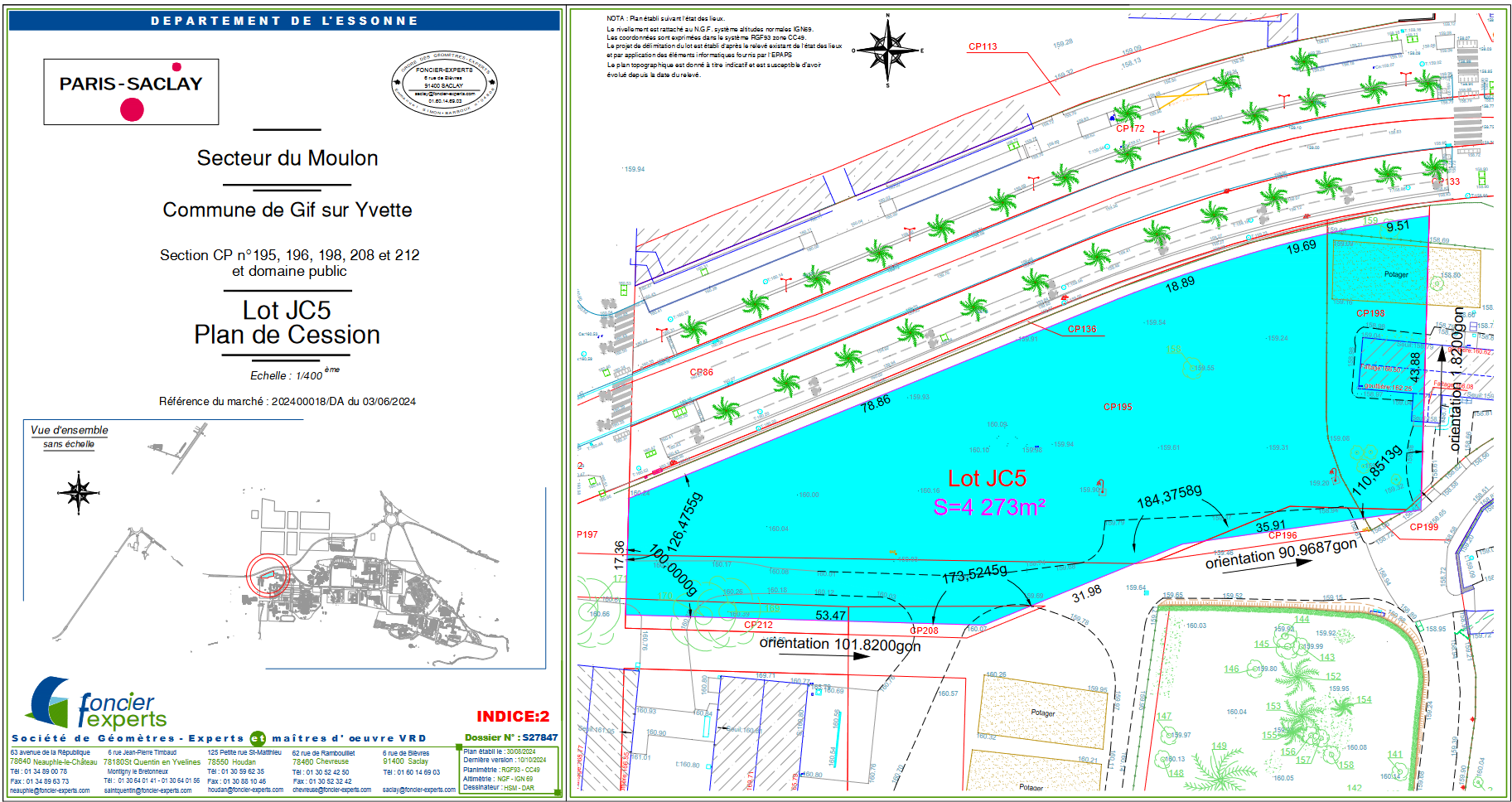Click address '63 avenue de la République'
Viewport: 1512px width, 802px height.
click(x=50, y=752)
